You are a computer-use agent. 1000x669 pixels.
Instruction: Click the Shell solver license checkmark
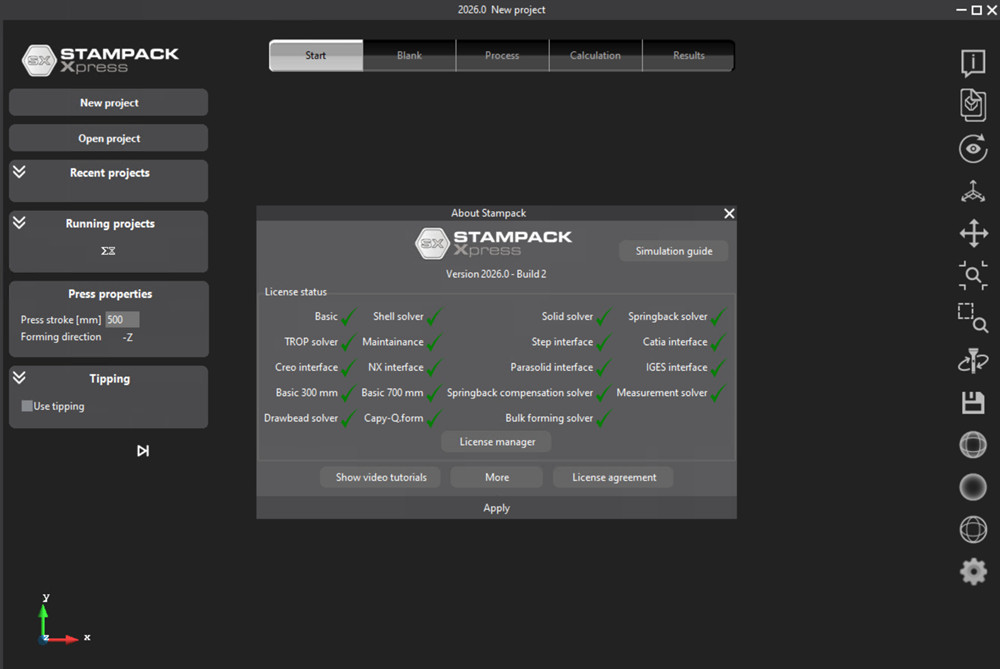(434, 316)
